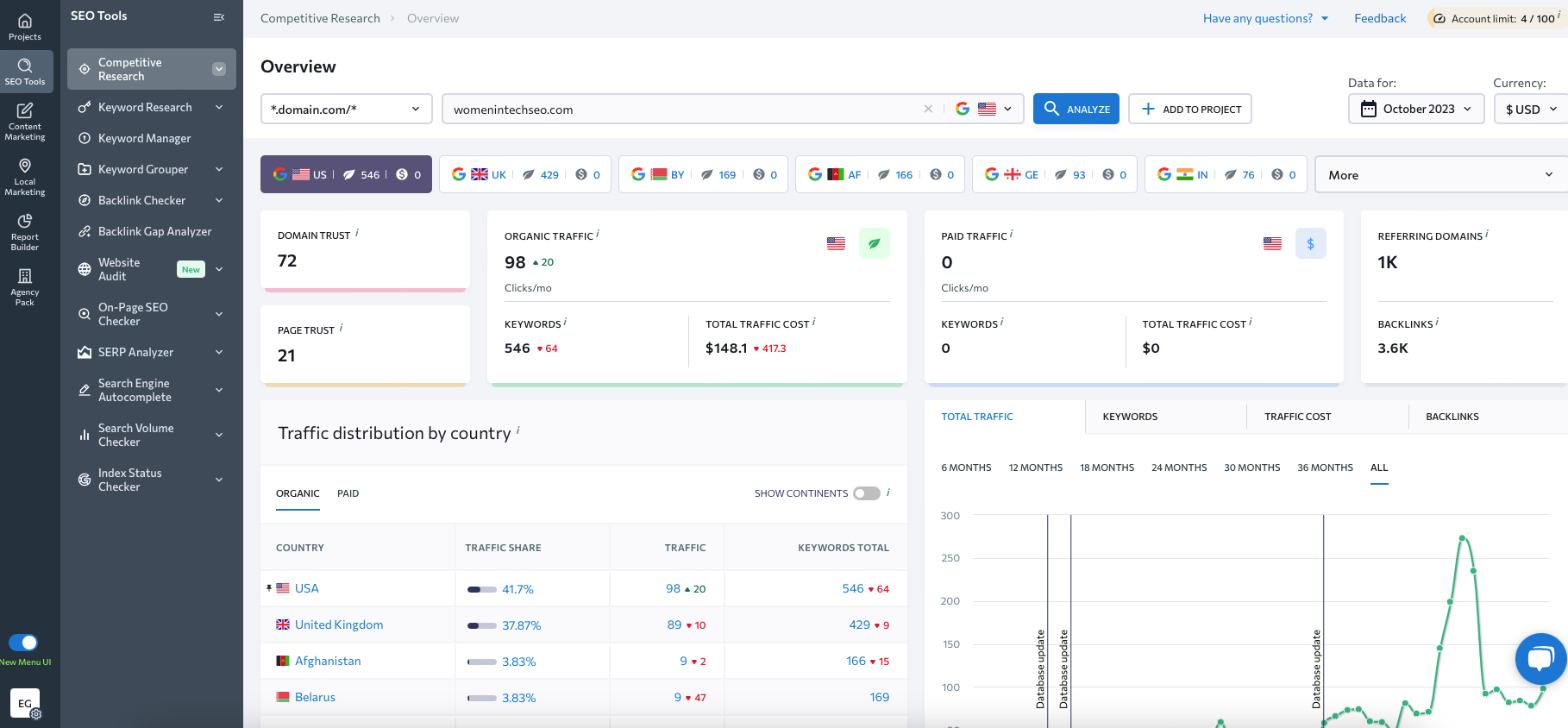Select the Organic tab
This screenshot has height=728, width=1568.
pos(298,493)
